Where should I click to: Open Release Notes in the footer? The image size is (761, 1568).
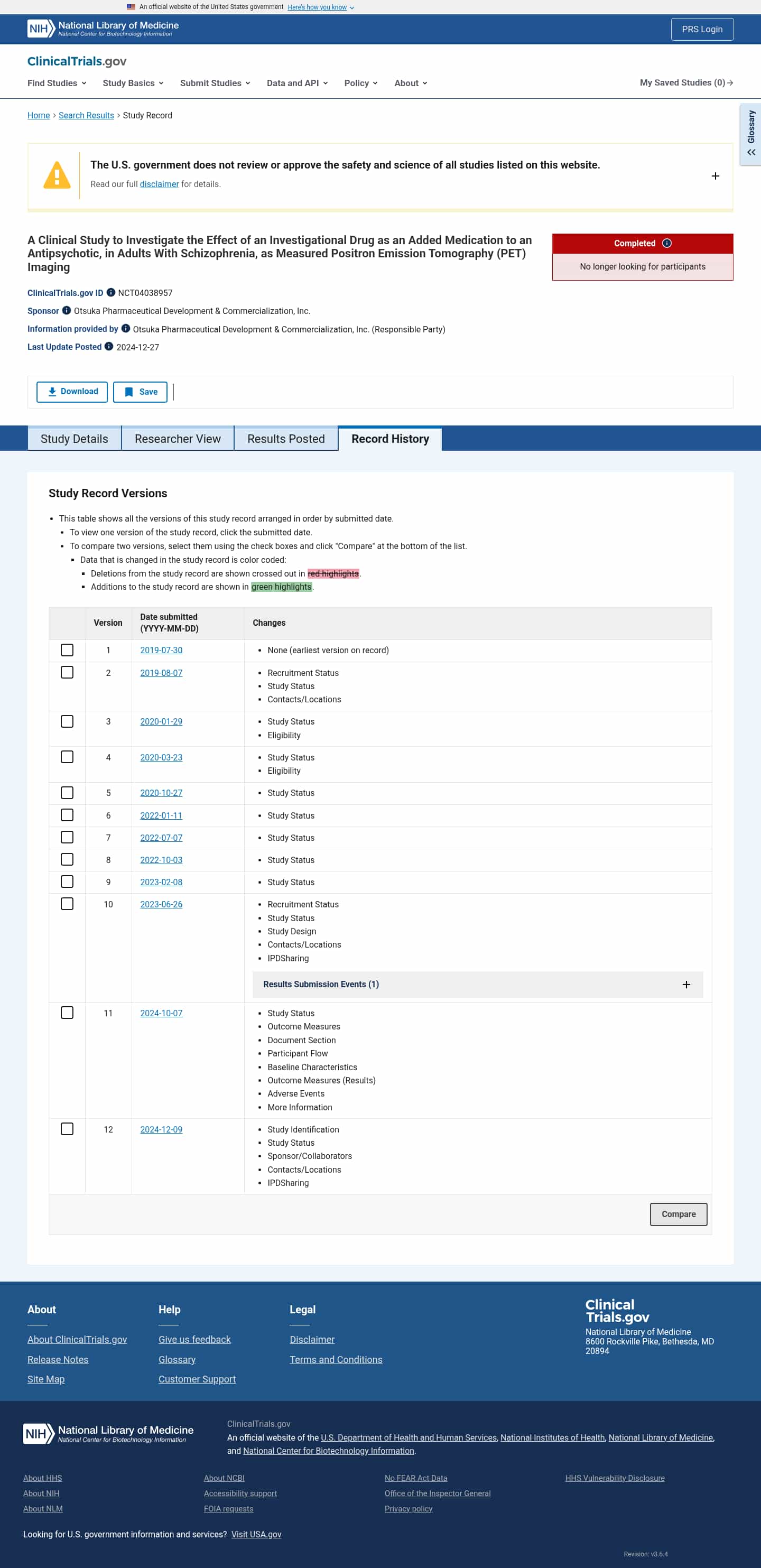click(x=58, y=1360)
